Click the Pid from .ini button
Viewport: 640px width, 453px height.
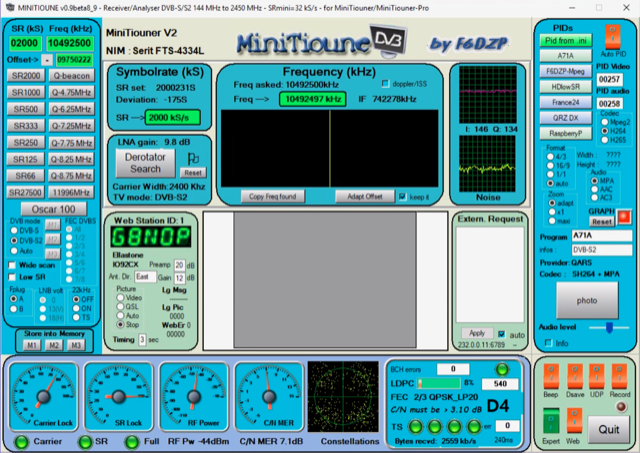point(566,41)
